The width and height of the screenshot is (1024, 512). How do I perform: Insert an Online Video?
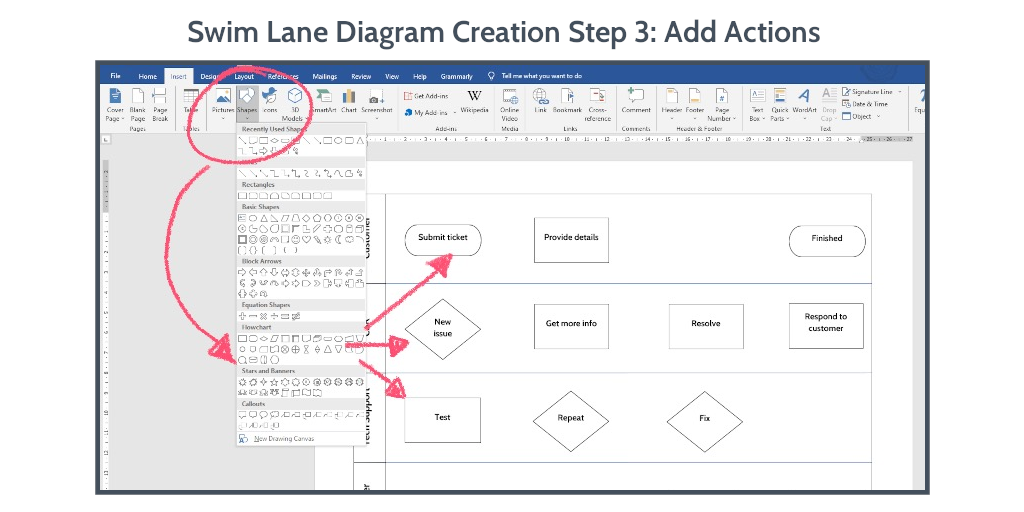point(509,104)
